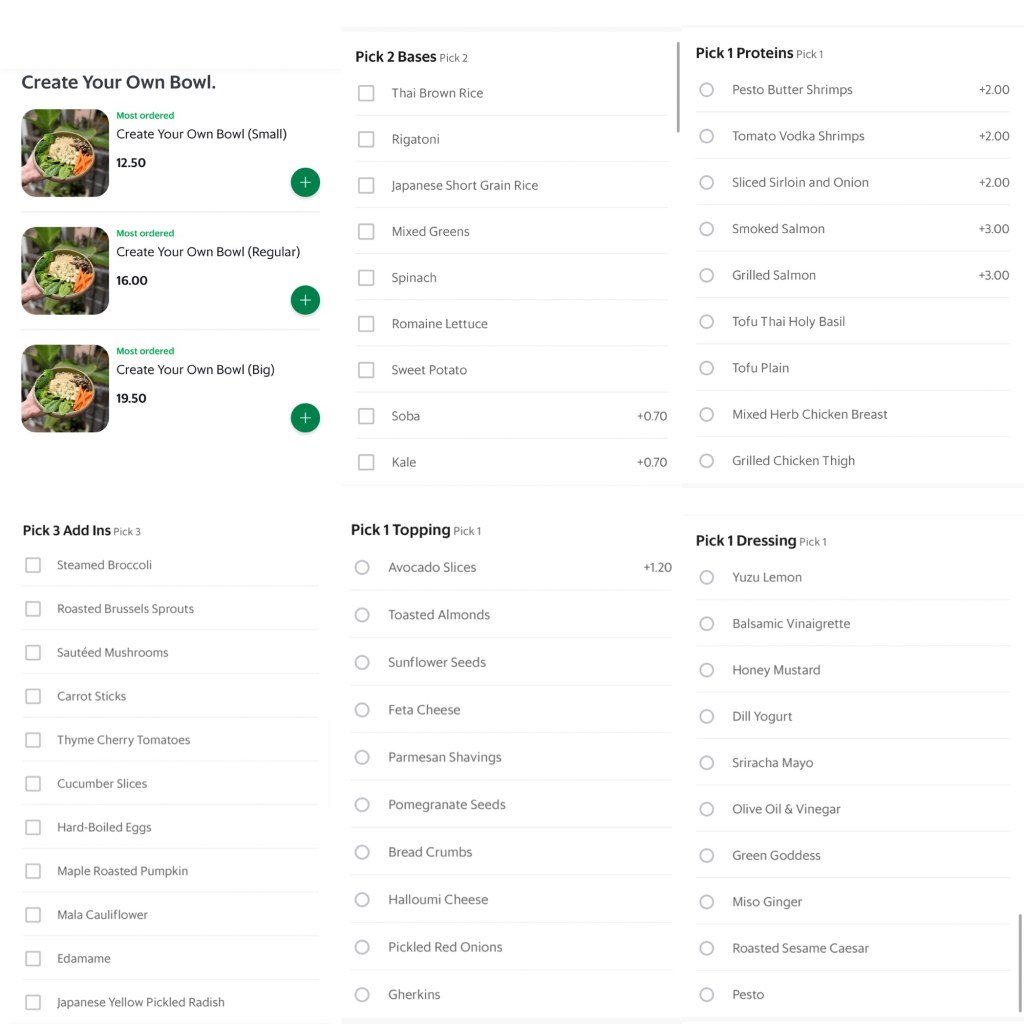The width and height of the screenshot is (1024, 1024).
Task: Click the Bases list scrollbar
Action: [678, 87]
